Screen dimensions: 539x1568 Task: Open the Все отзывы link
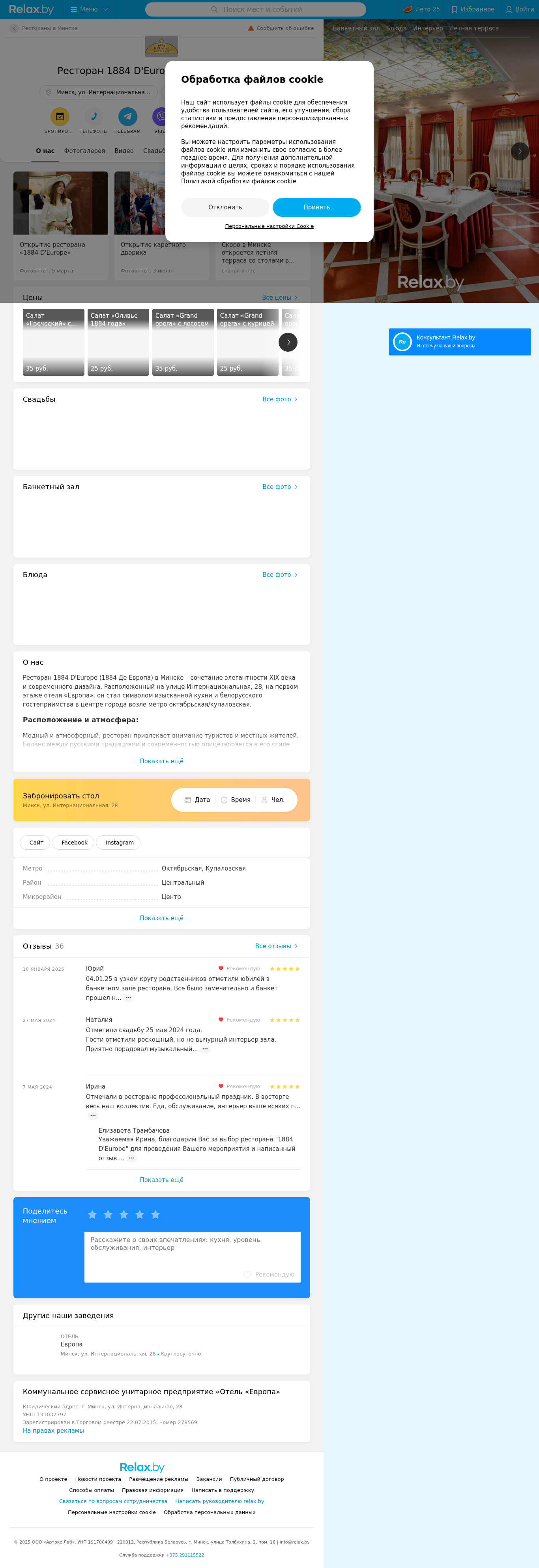pos(277,946)
